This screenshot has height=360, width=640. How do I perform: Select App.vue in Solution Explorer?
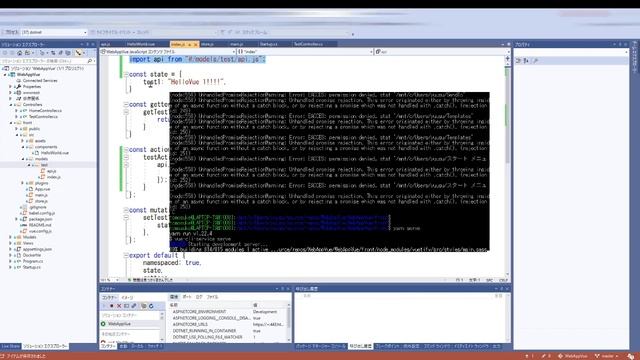(x=42, y=189)
